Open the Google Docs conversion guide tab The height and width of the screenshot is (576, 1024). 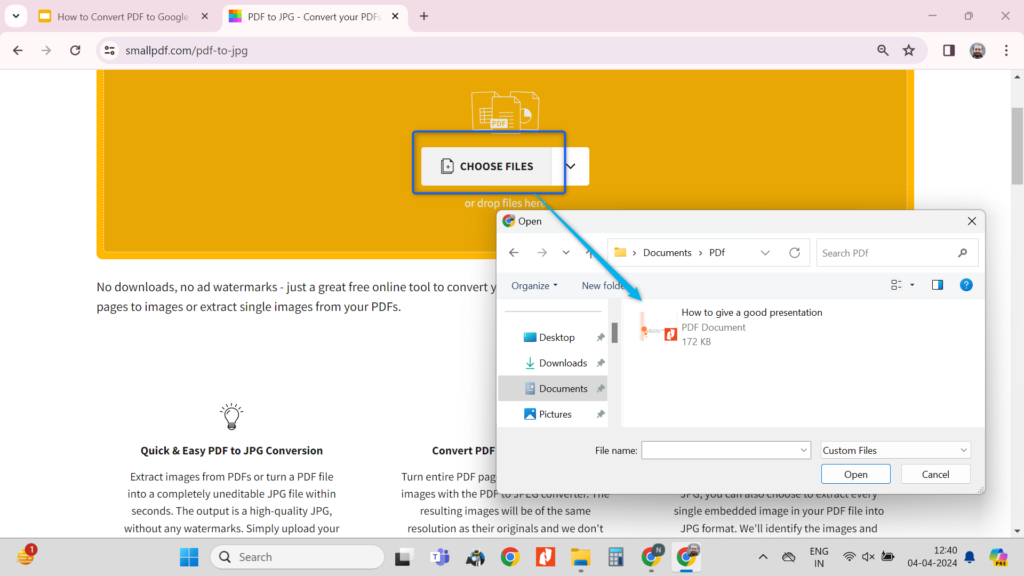click(120, 16)
